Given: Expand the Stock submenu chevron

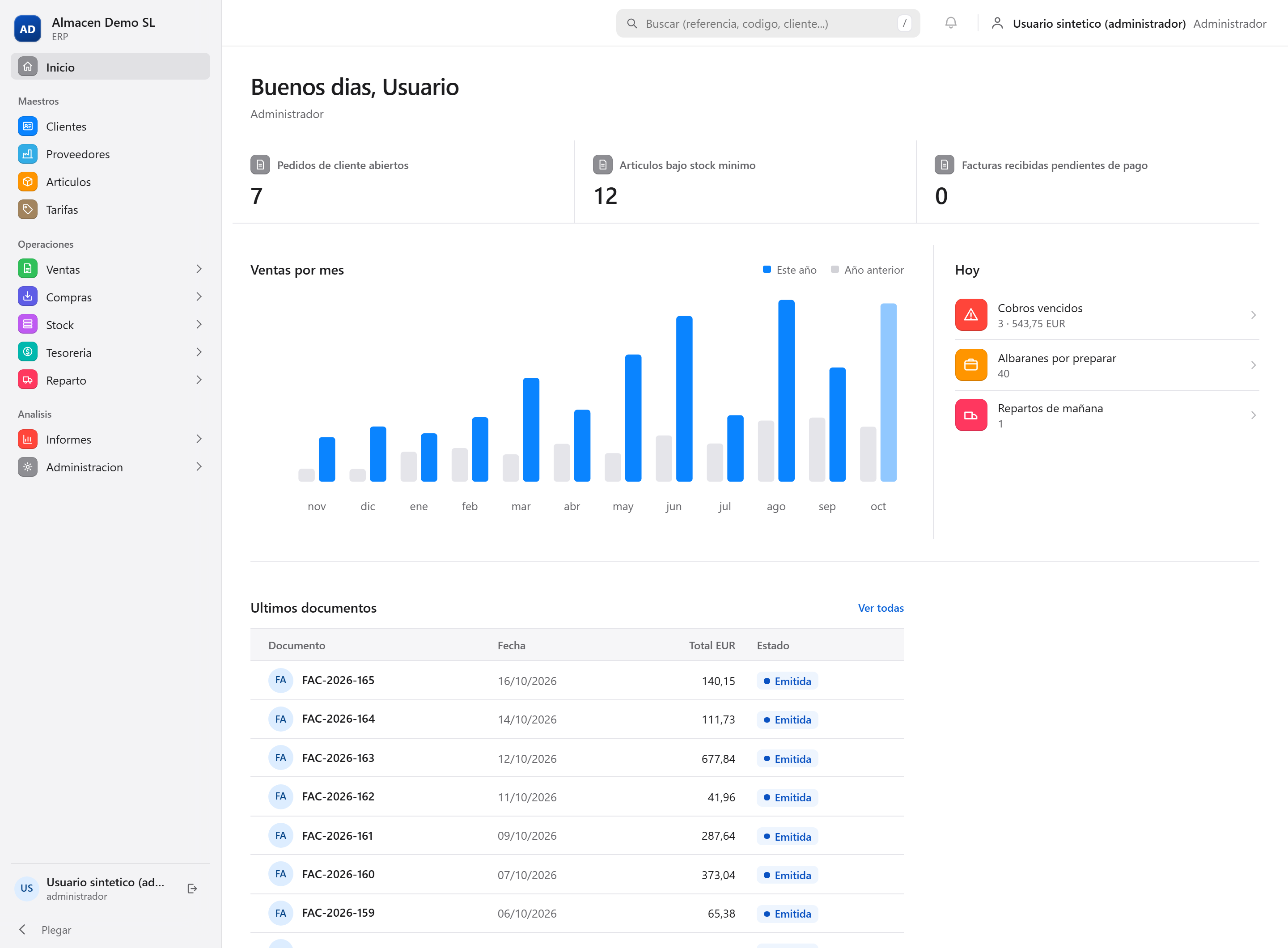Looking at the screenshot, I should point(199,325).
